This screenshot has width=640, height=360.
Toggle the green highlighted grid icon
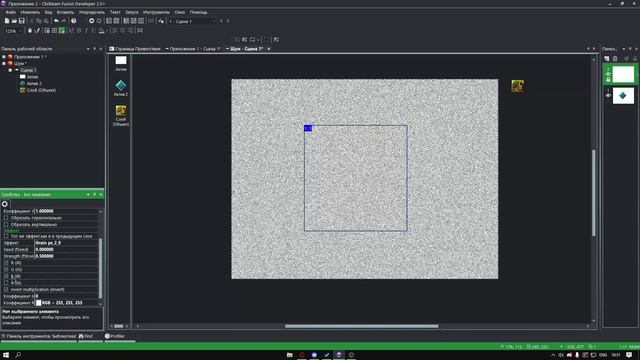point(62,31)
